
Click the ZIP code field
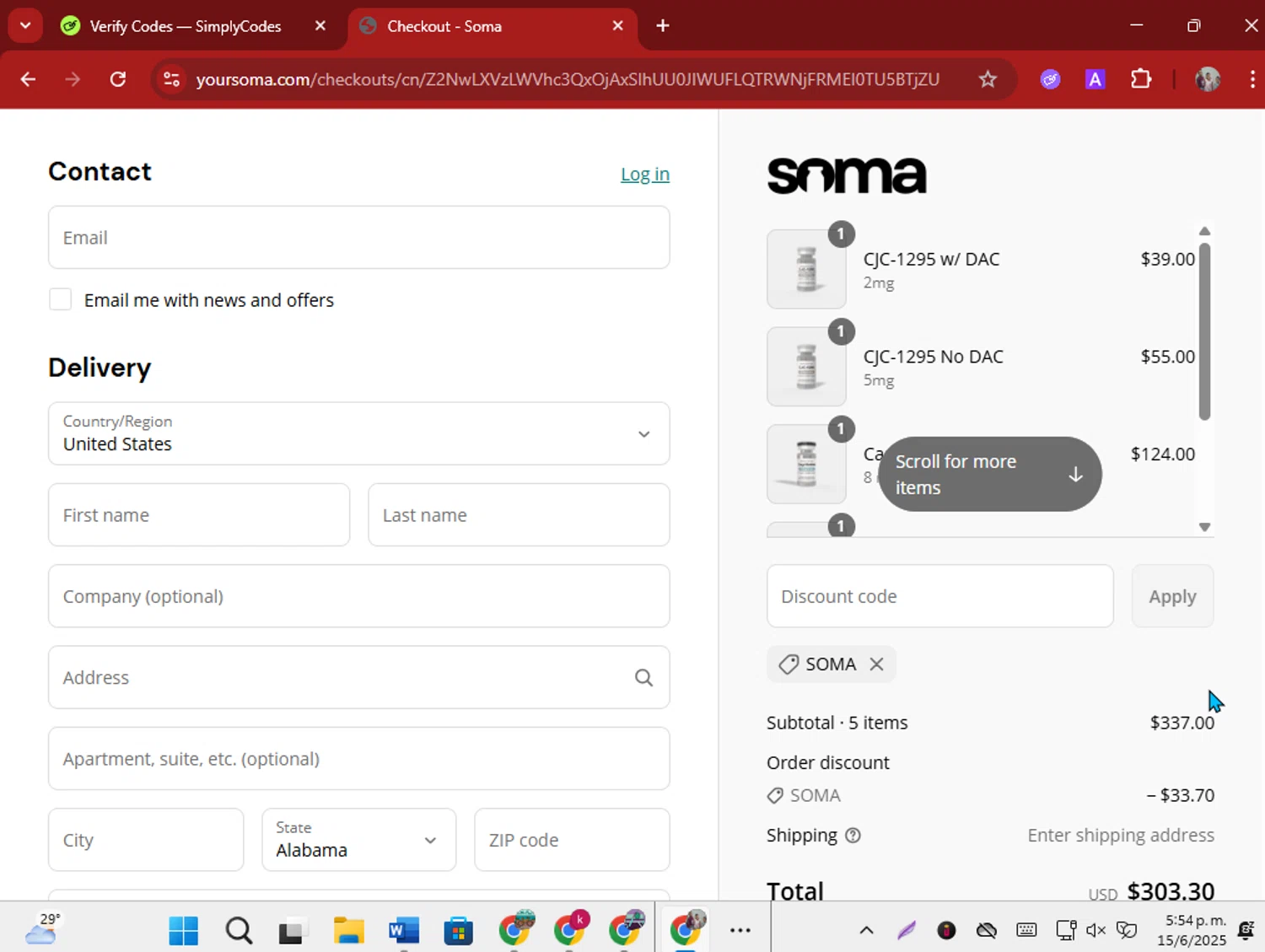pyautogui.click(x=572, y=840)
